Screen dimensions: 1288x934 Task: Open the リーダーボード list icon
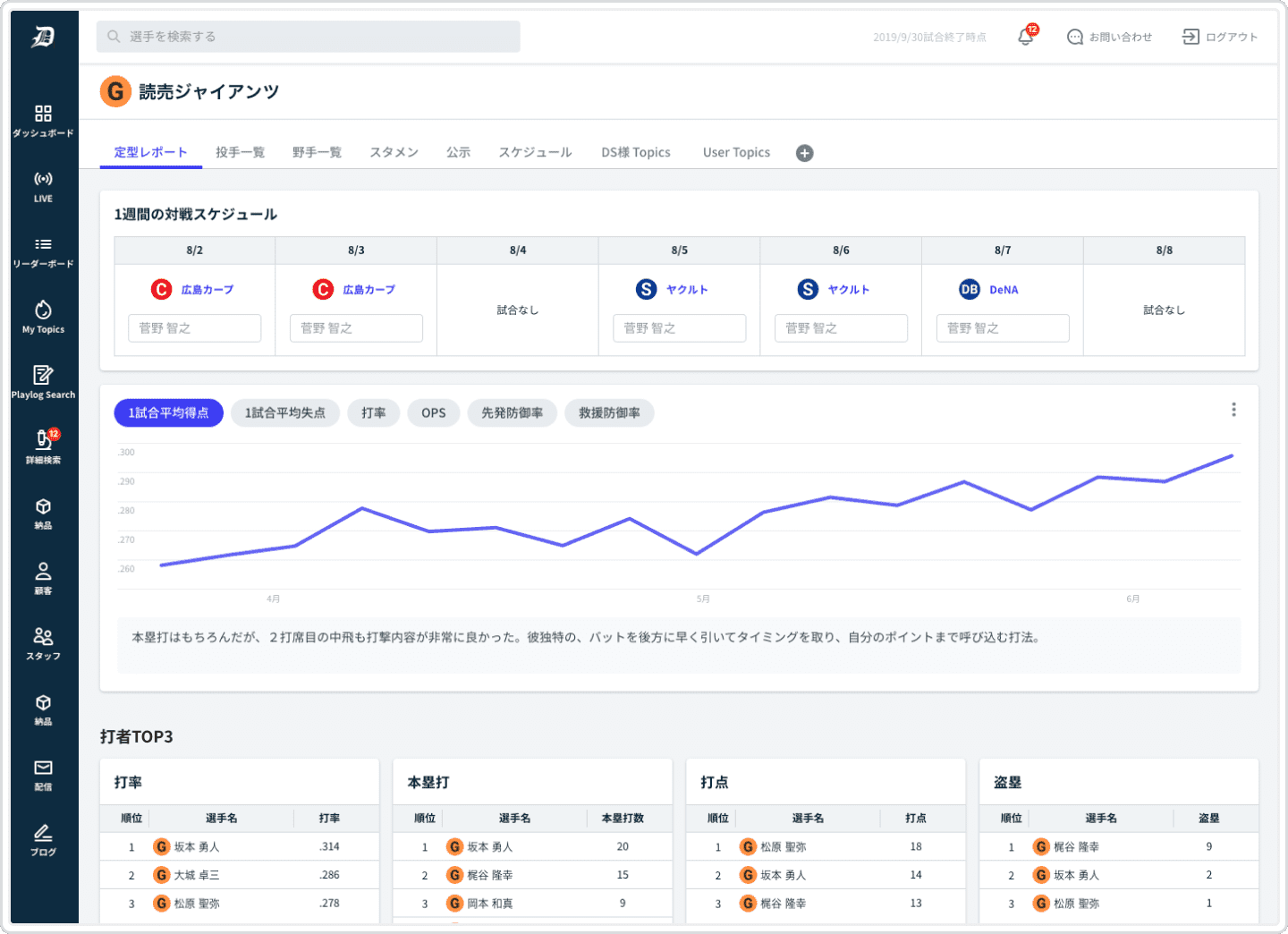pyautogui.click(x=43, y=244)
